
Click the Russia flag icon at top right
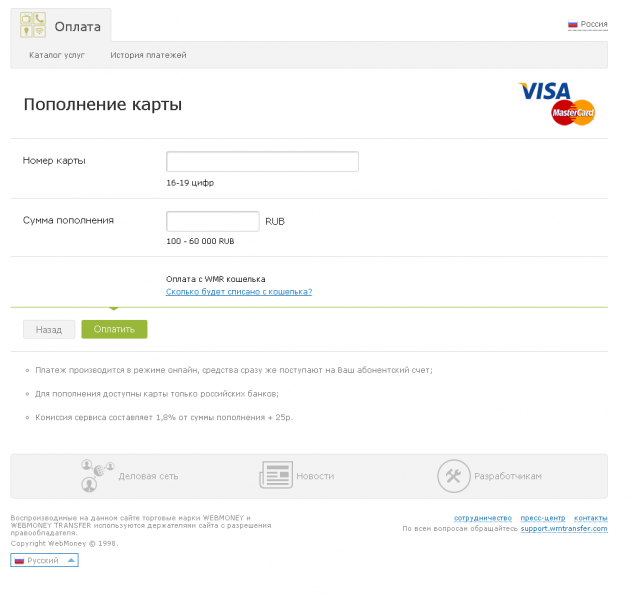click(x=572, y=24)
